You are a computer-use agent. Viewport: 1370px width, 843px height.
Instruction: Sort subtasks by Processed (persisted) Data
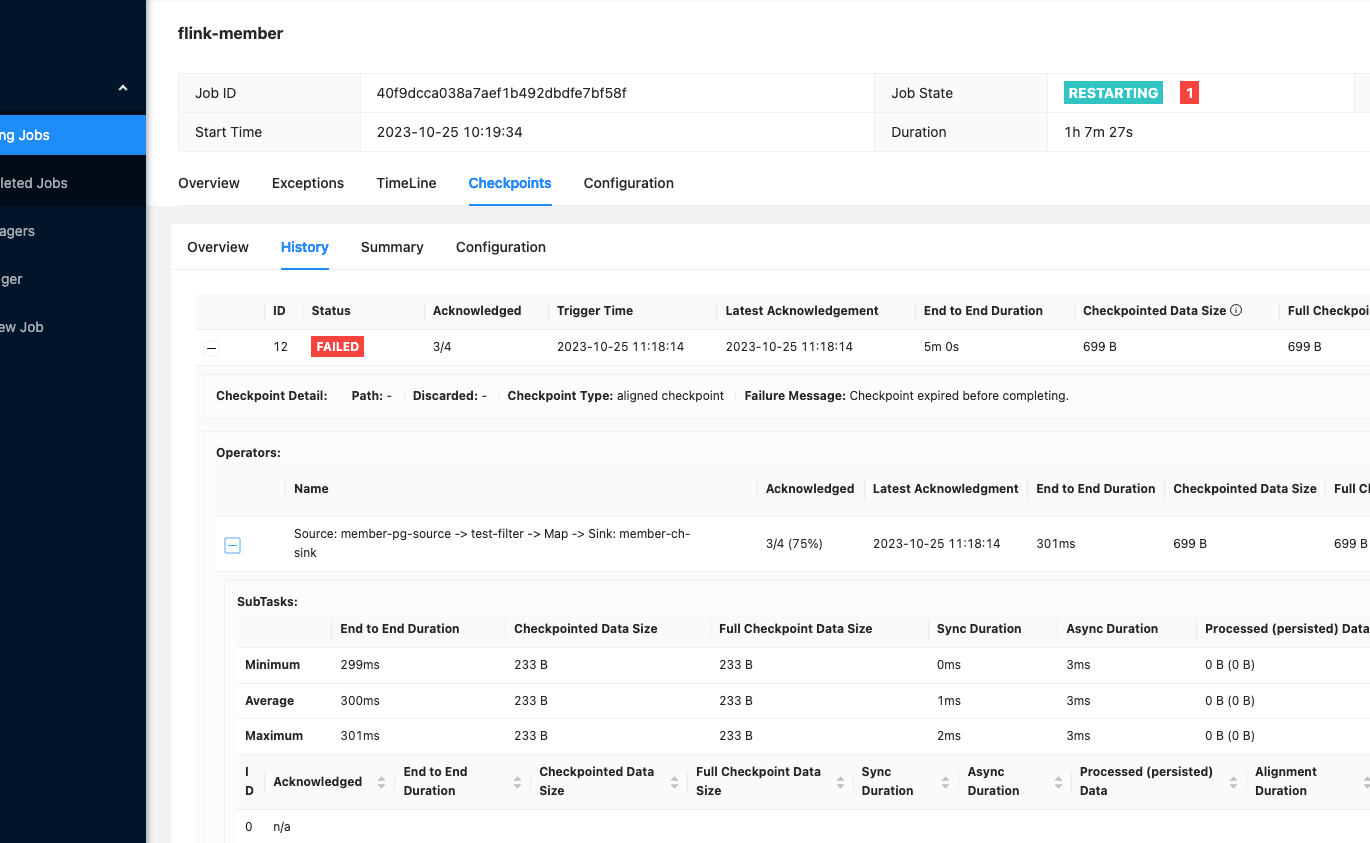coord(1233,782)
